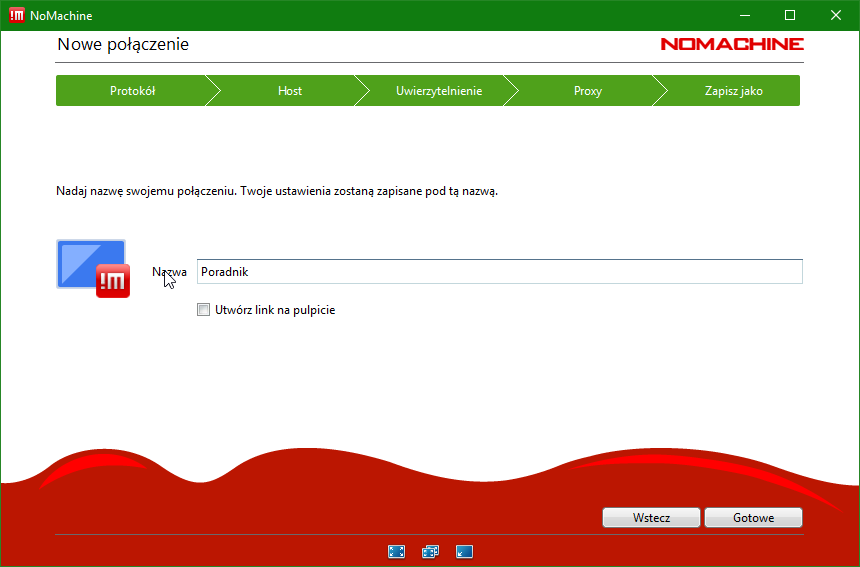Select the Proxy step in the breadcrumb
The height and width of the screenshot is (567, 860).
588,91
